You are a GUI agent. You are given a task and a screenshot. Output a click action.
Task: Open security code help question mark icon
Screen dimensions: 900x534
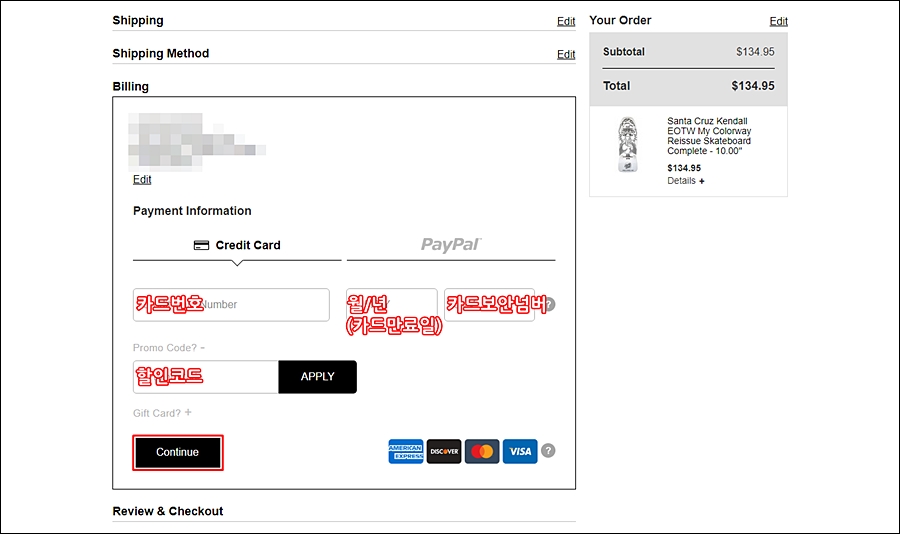[x=549, y=304]
